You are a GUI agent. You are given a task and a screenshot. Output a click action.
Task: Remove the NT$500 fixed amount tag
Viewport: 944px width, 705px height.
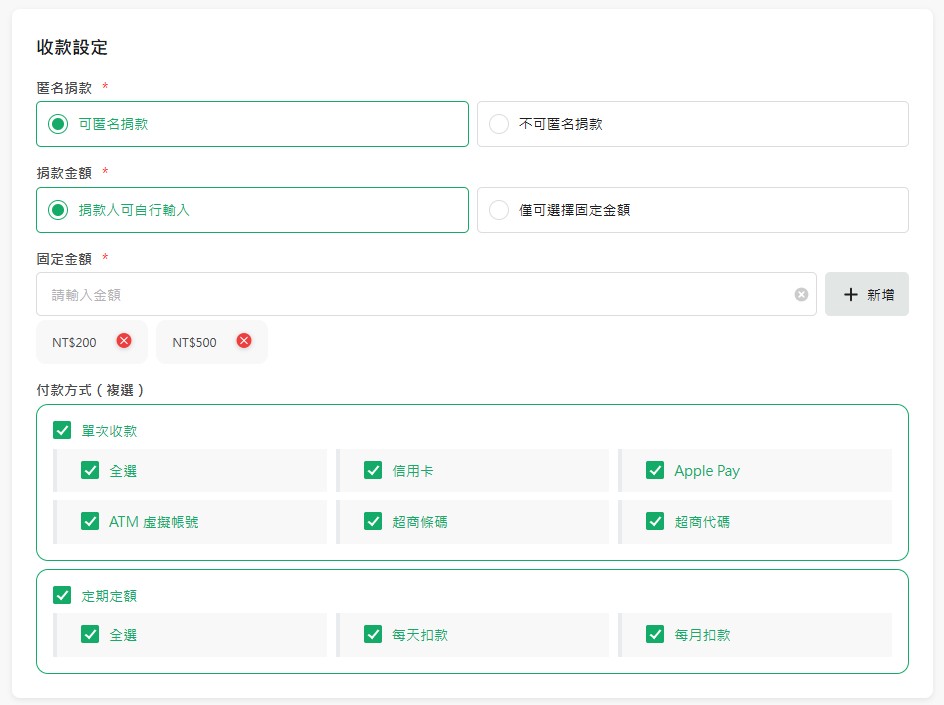244,341
